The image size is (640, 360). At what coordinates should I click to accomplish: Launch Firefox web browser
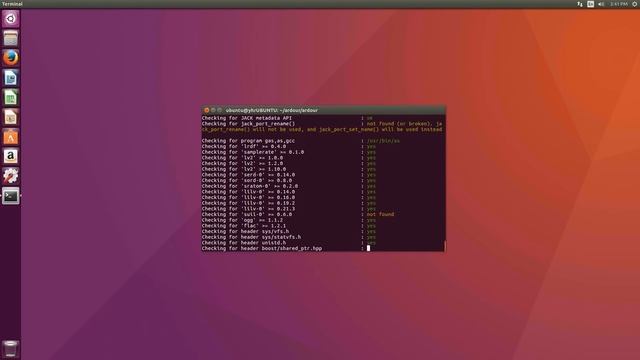[x=11, y=58]
